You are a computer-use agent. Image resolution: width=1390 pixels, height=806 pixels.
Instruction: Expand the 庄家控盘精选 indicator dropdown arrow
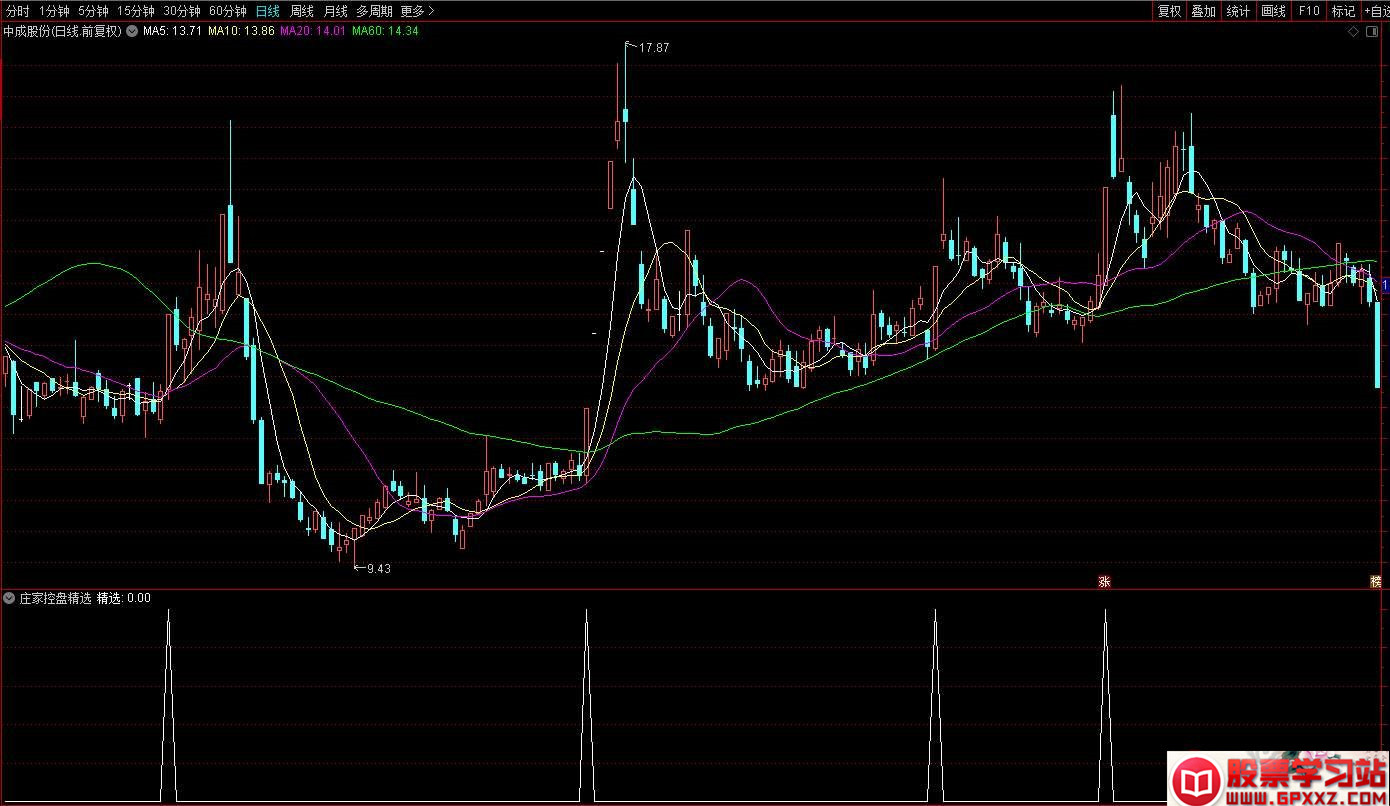10,598
